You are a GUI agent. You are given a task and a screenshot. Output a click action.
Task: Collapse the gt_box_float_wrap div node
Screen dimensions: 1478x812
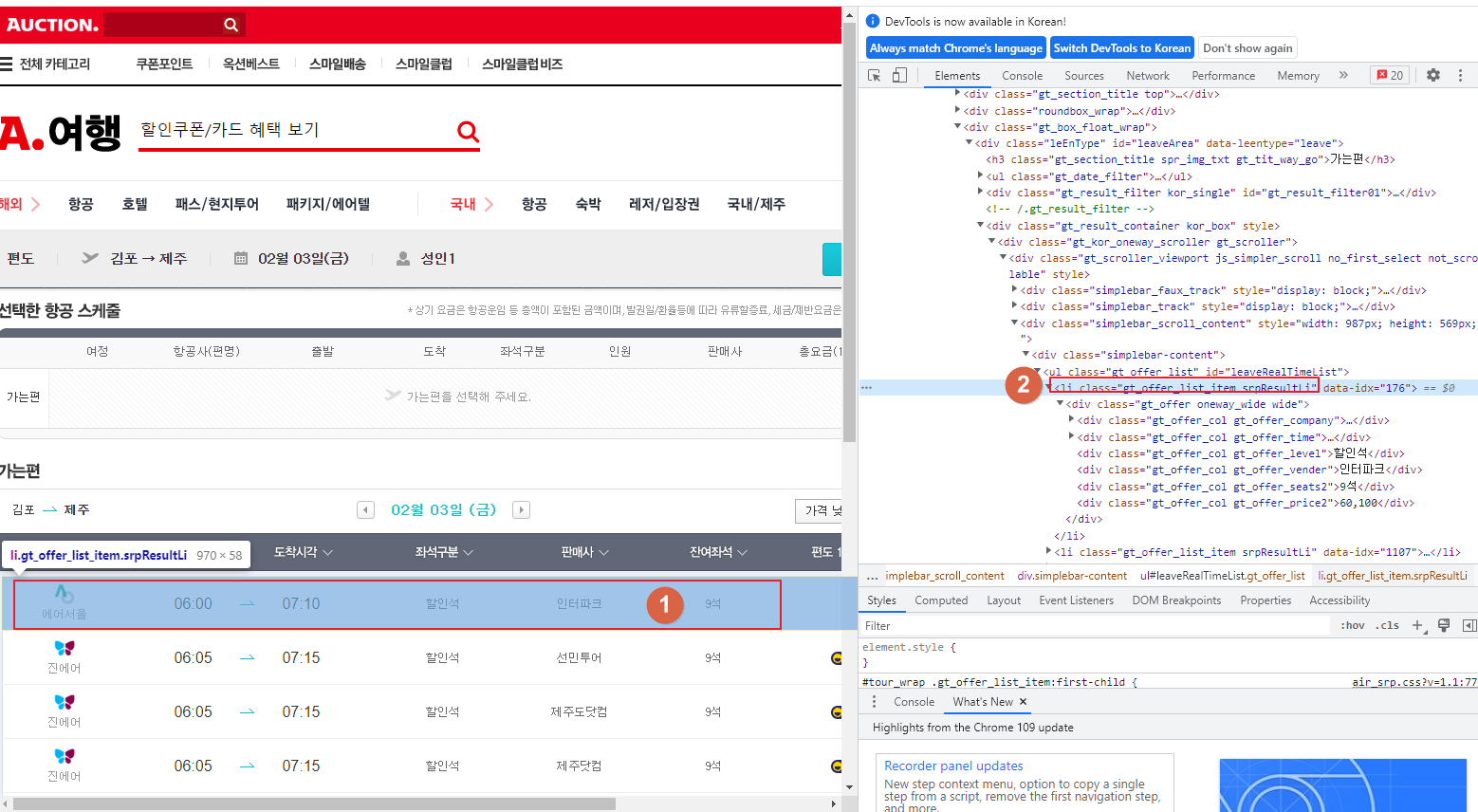(x=957, y=127)
